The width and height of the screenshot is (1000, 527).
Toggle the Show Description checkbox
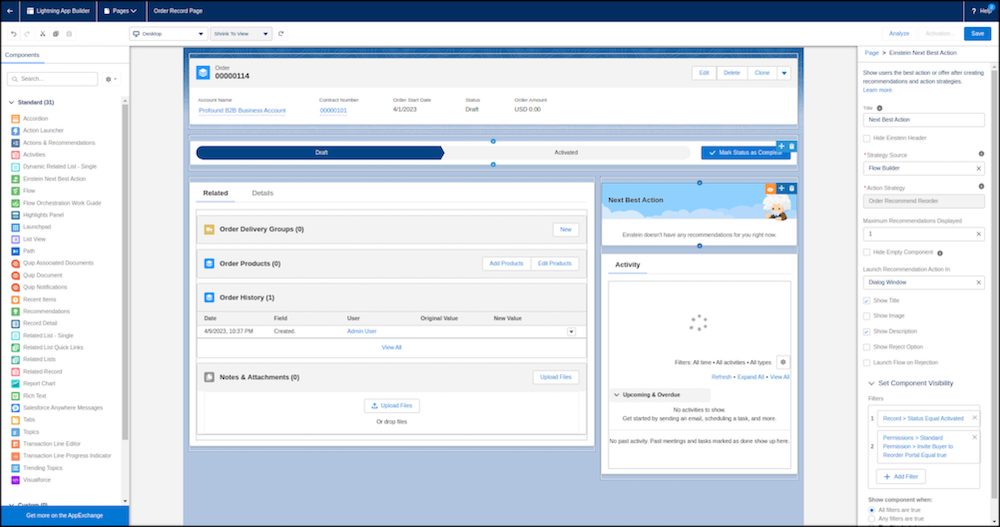point(867,332)
